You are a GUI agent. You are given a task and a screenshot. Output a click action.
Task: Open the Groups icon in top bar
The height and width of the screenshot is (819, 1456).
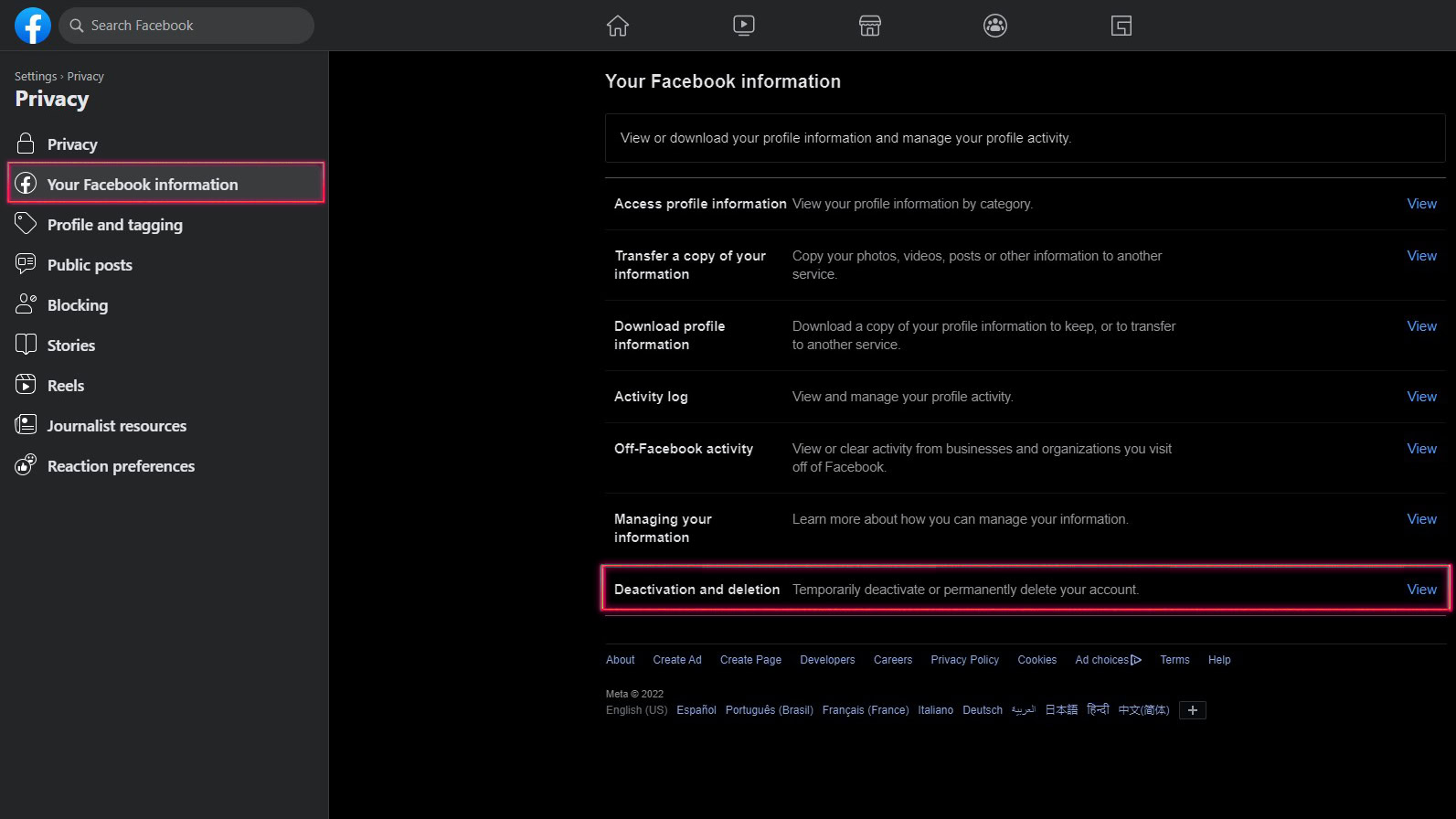(x=995, y=26)
